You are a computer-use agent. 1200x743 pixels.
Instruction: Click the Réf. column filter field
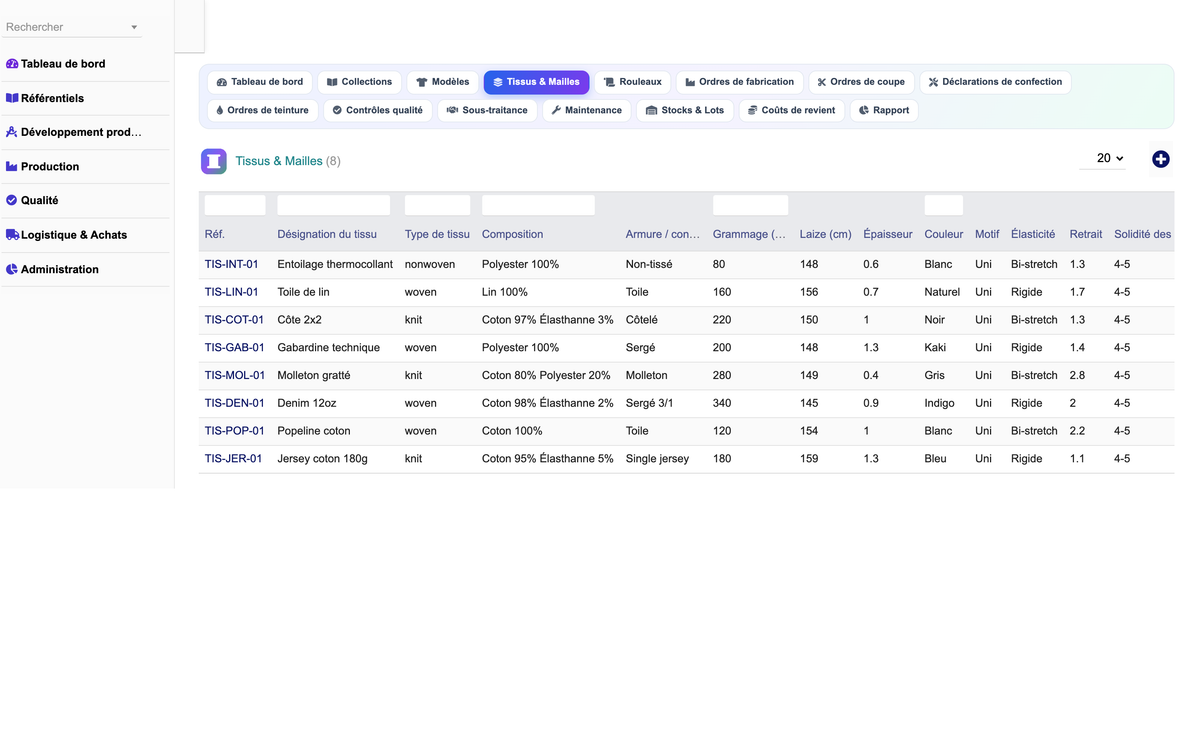coord(235,205)
